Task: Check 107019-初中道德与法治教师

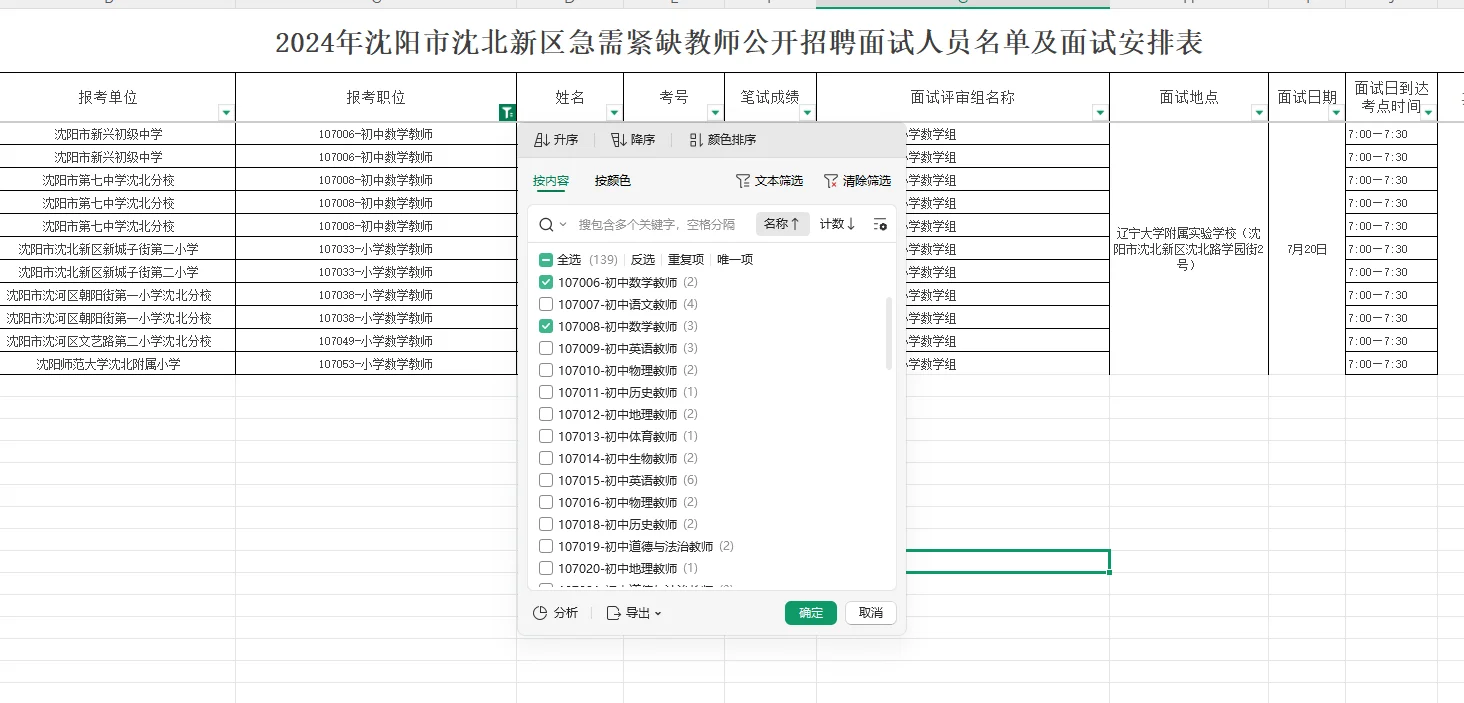Action: (x=546, y=546)
